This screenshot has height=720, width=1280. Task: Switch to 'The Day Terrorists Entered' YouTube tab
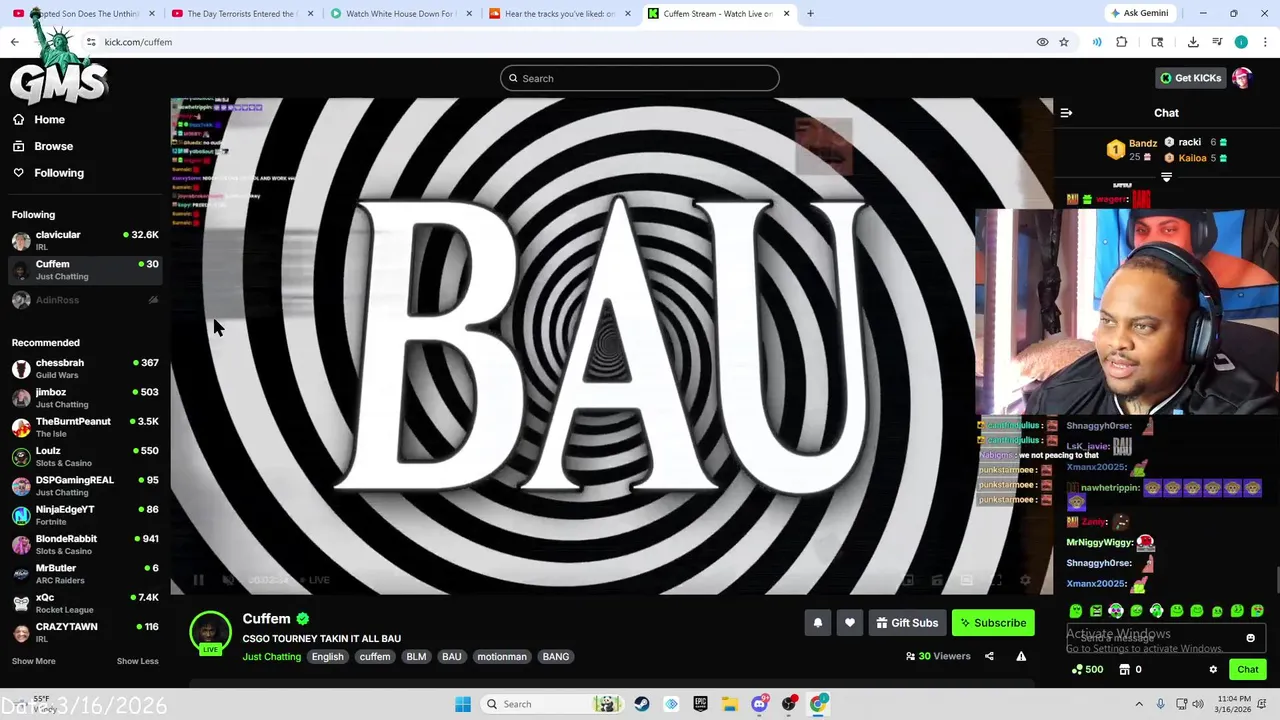click(240, 14)
